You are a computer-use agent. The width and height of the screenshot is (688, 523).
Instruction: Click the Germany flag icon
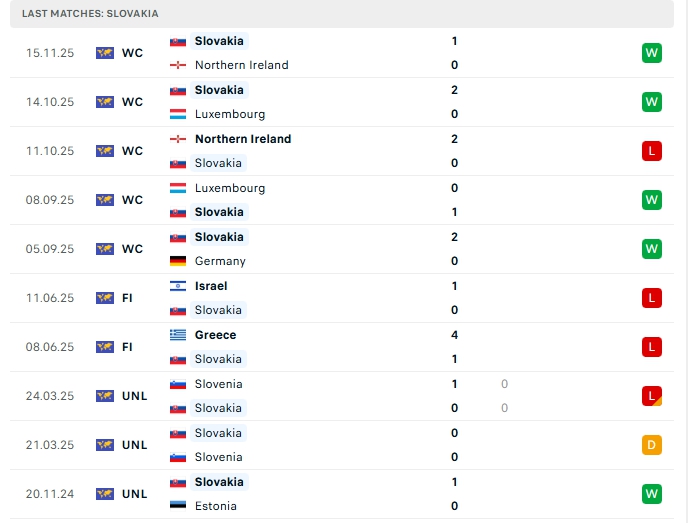(x=178, y=261)
